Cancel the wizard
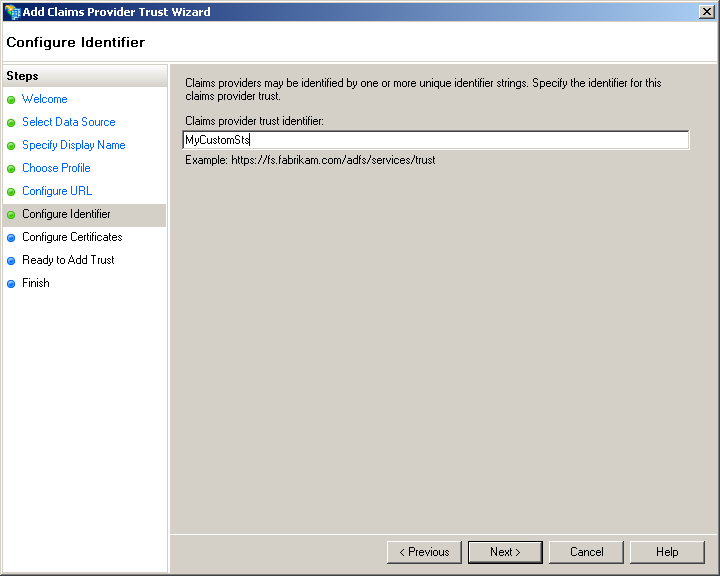This screenshot has height=576, width=720. click(586, 552)
